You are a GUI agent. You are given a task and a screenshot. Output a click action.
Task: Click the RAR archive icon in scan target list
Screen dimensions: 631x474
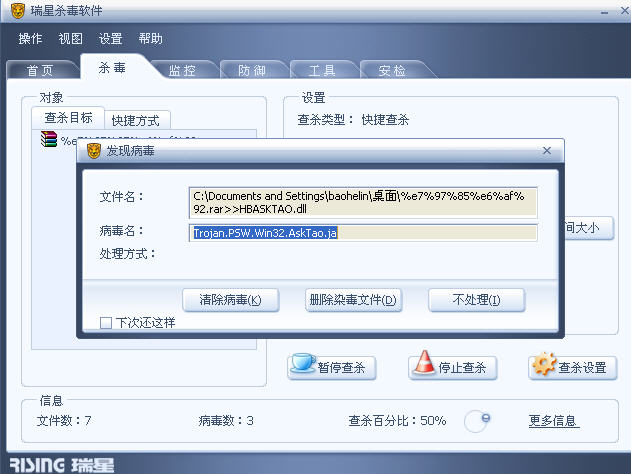(x=49, y=140)
